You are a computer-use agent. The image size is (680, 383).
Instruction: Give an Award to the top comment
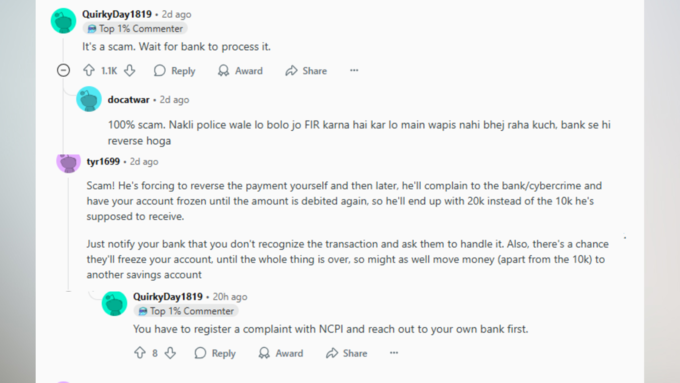(240, 71)
